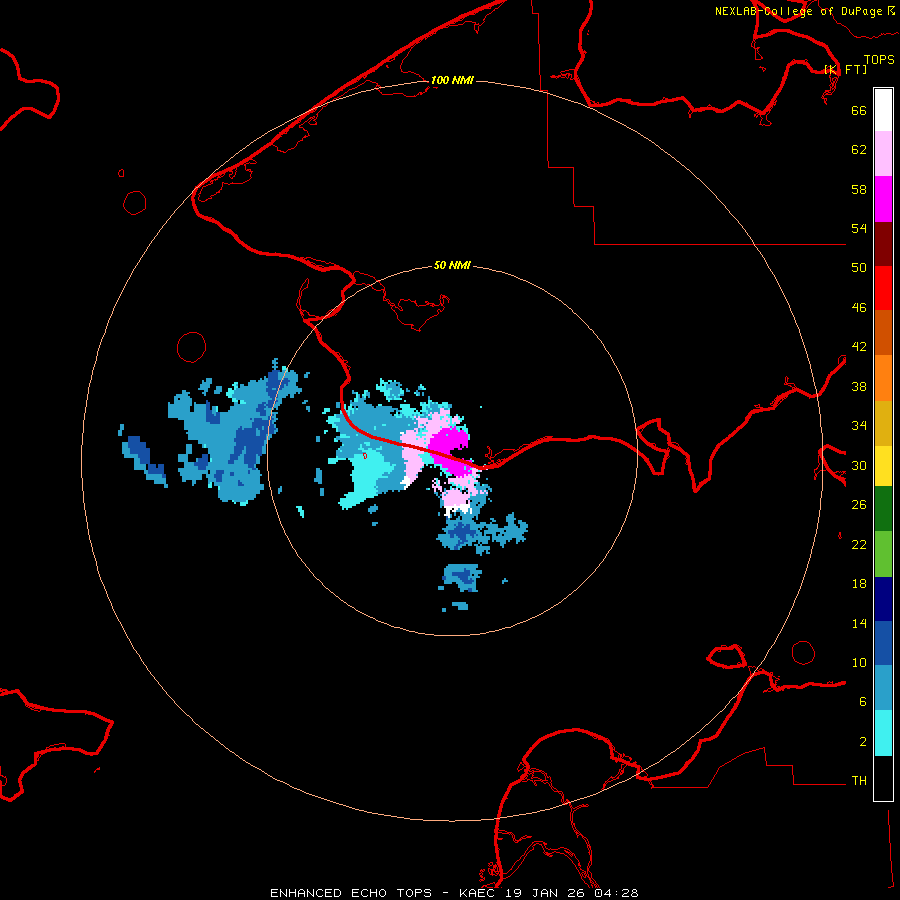The height and width of the screenshot is (900, 900).
Task: Click the sky blue legend swatch
Action: (883, 688)
